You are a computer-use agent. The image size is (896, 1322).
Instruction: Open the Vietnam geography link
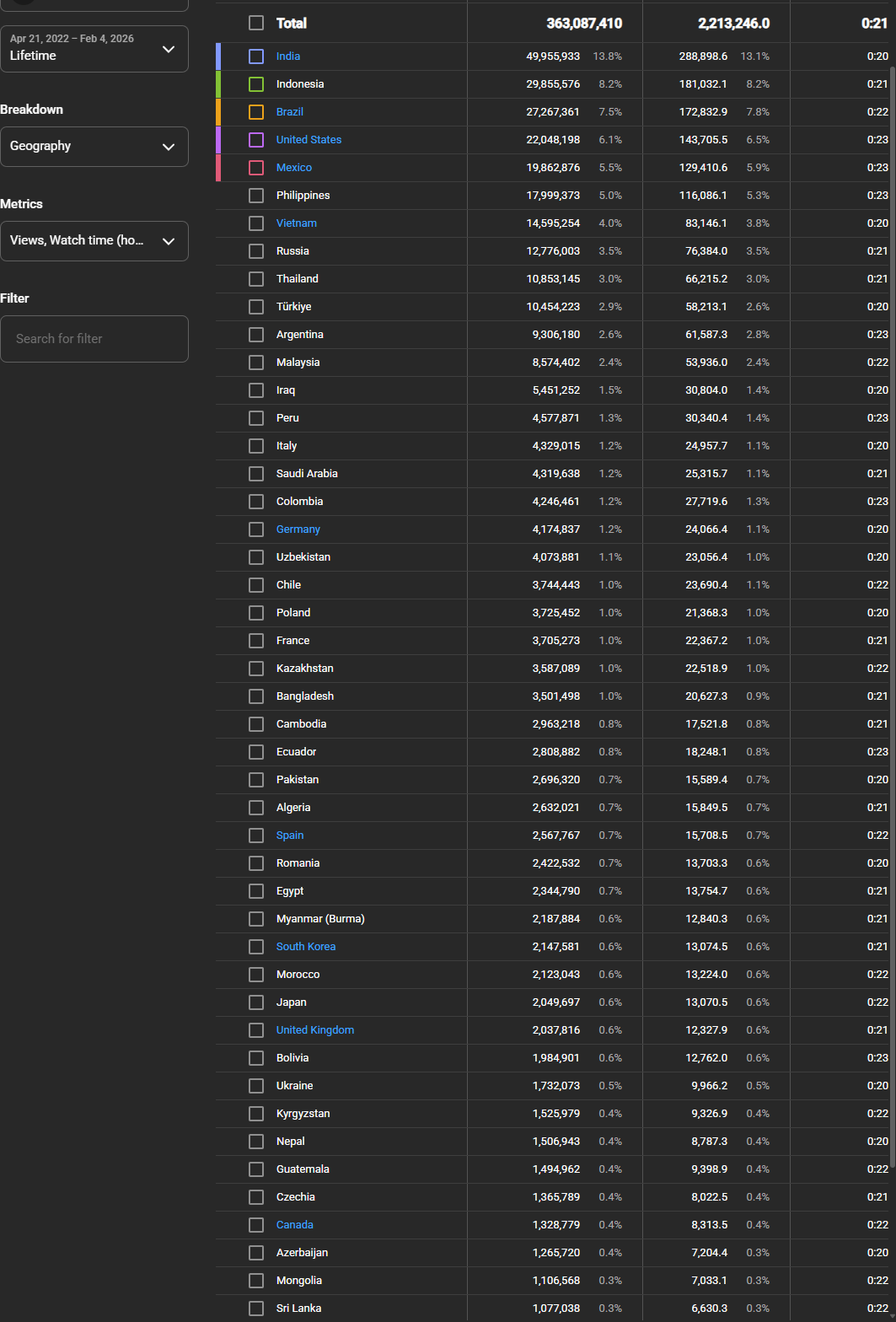[x=297, y=223]
